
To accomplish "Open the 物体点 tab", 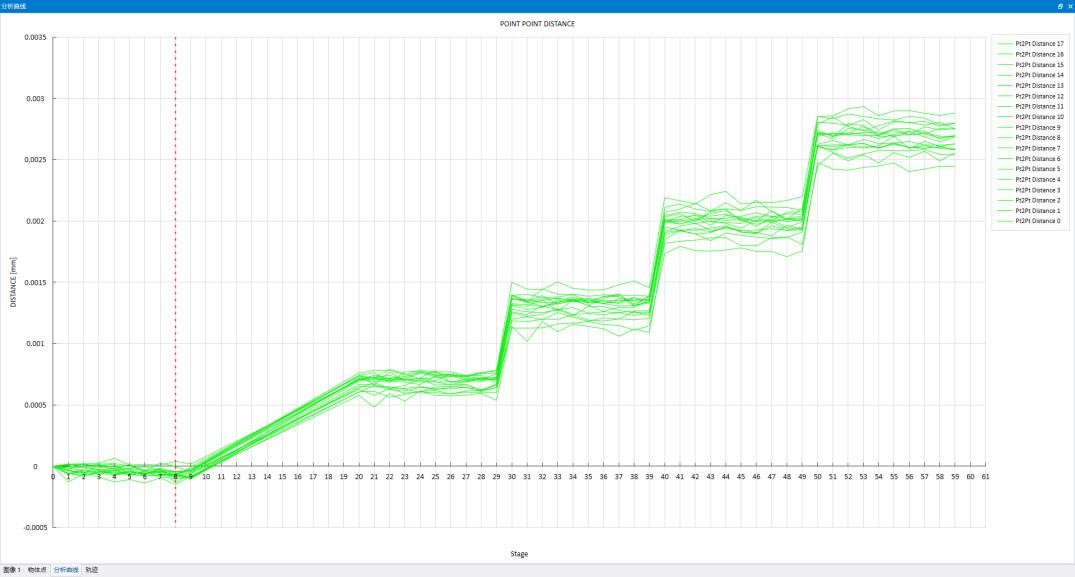I will (38, 570).
